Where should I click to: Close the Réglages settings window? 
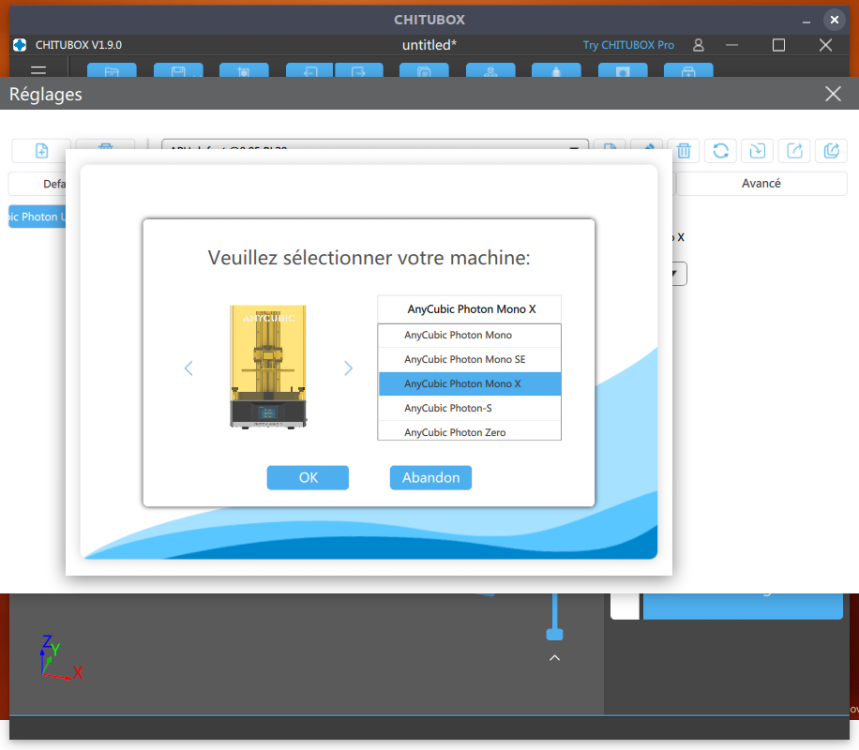coord(833,94)
